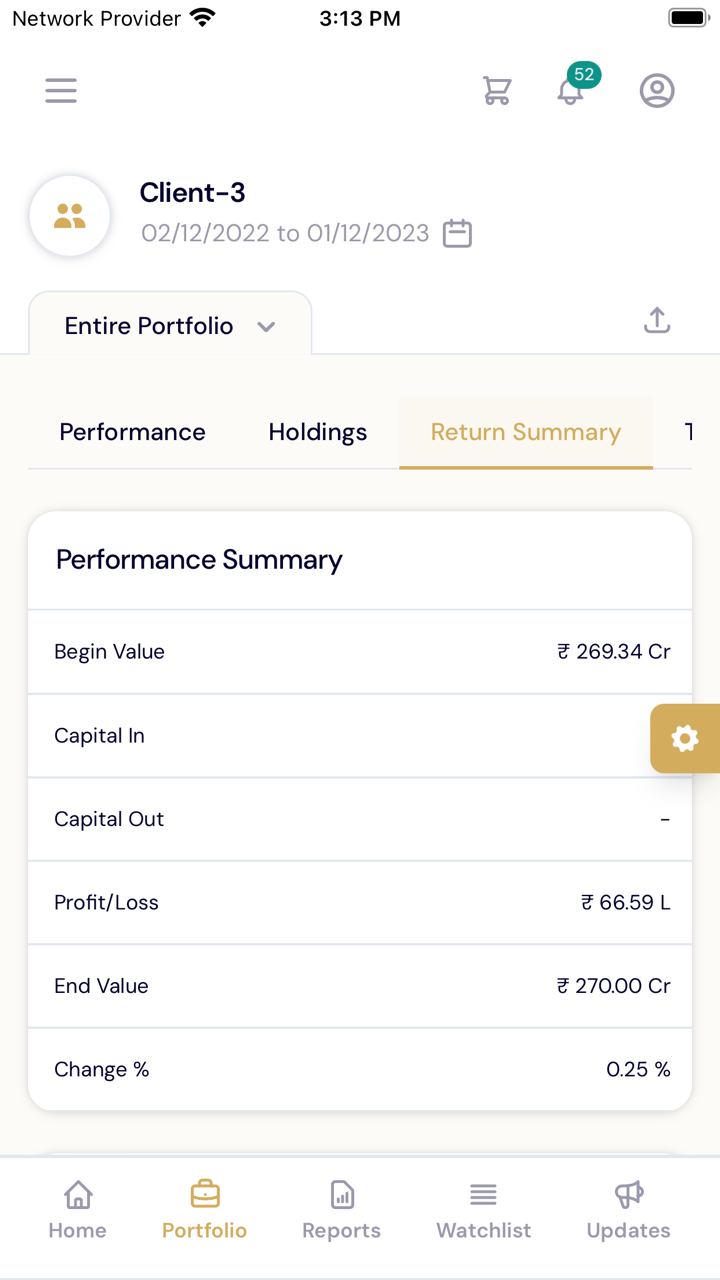Open the date range calendar picker
720x1280 pixels.
pos(457,233)
